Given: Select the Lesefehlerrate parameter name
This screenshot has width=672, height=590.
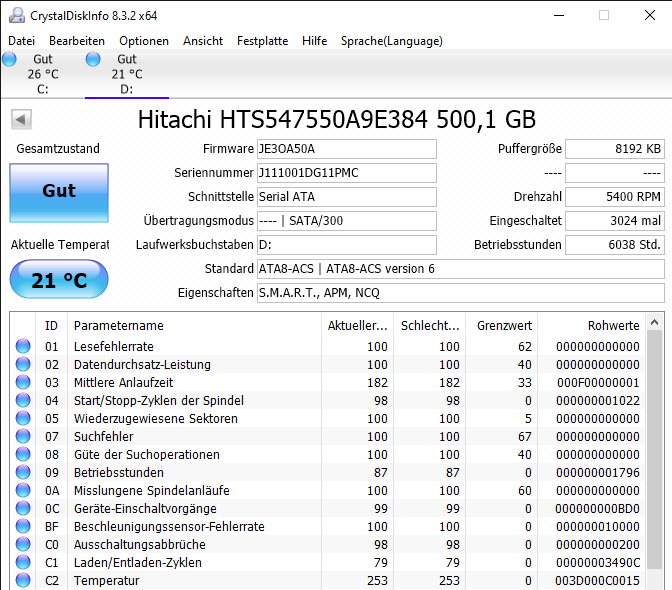Looking at the screenshot, I should coord(114,347).
